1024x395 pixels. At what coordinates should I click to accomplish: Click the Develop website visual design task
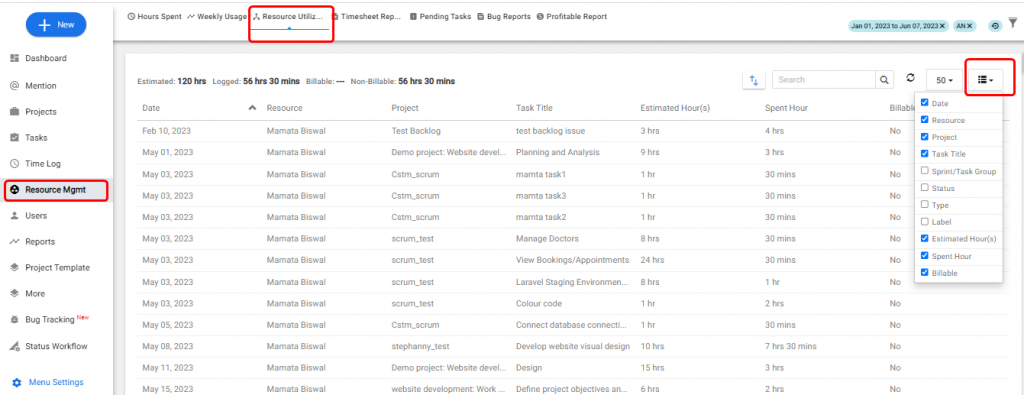573,346
